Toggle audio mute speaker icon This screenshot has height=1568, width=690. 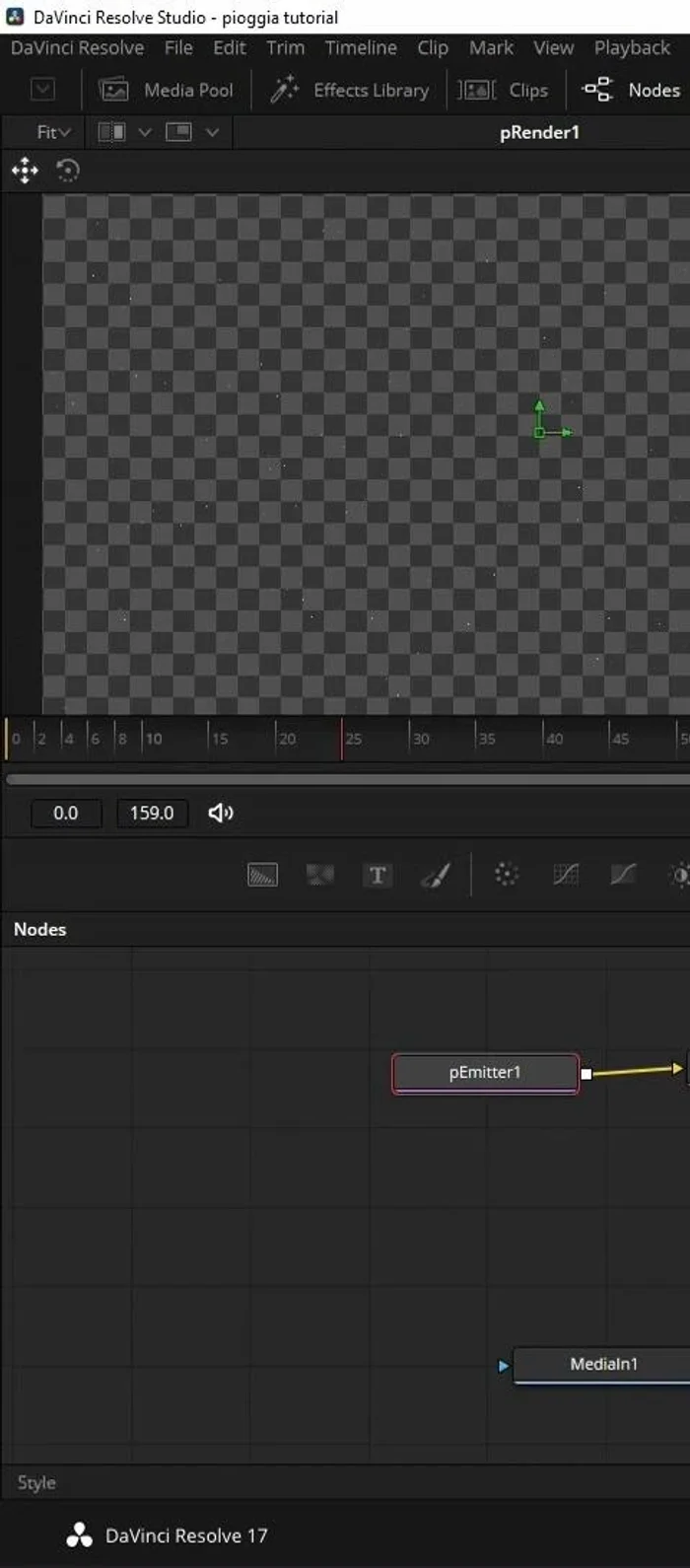pos(221,813)
